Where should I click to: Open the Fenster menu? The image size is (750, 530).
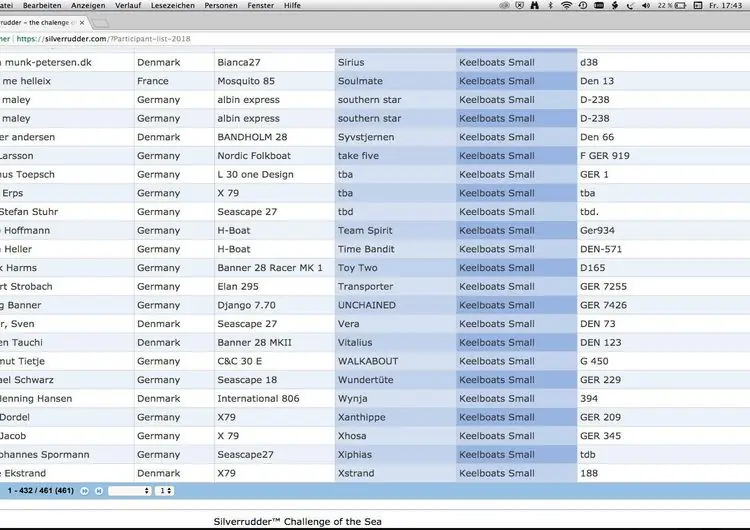point(261,6)
